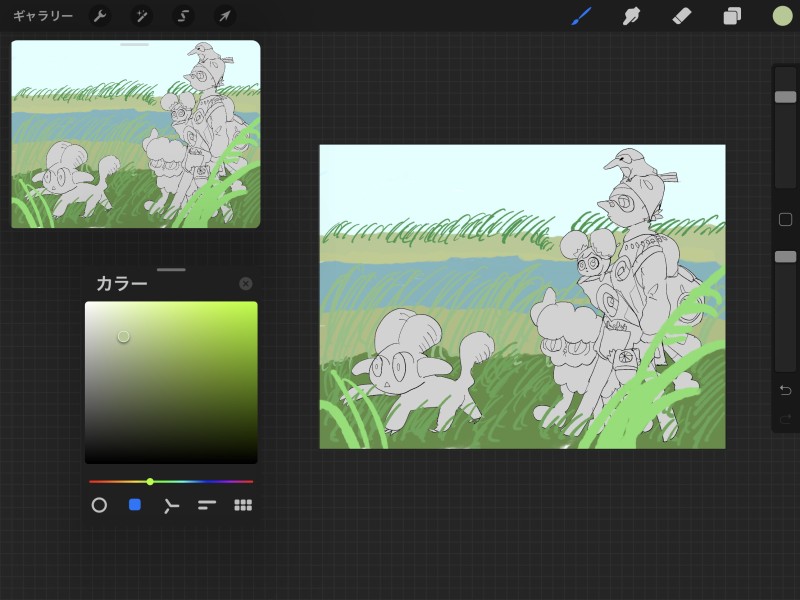Switch to the Harmony color tab

tap(171, 505)
